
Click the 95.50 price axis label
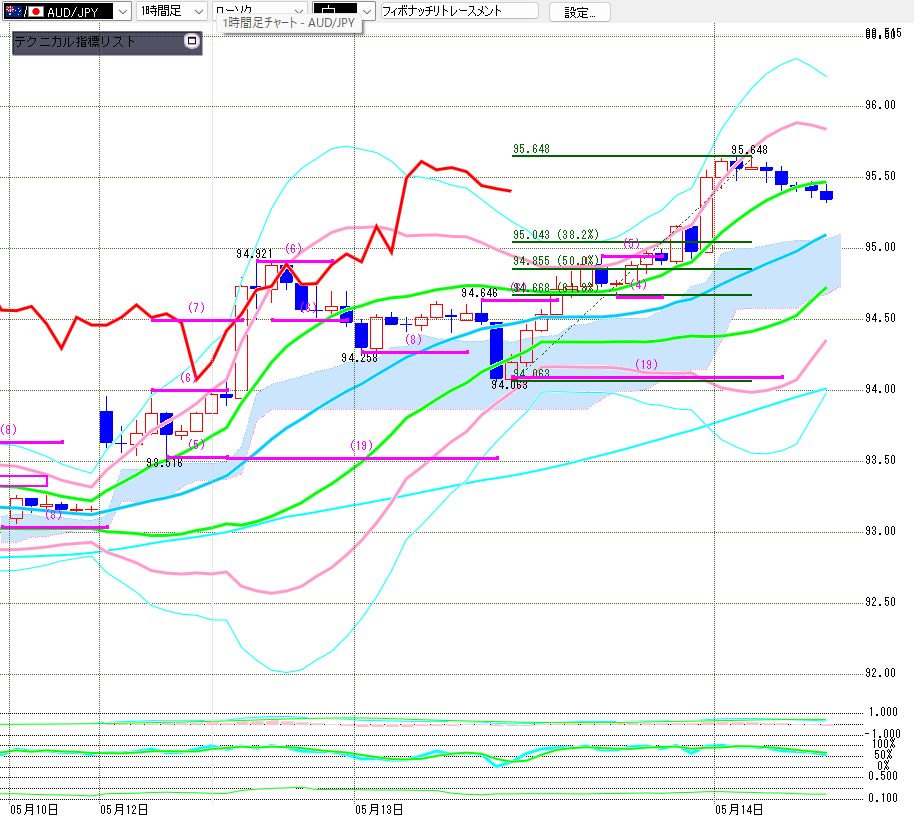pos(880,176)
